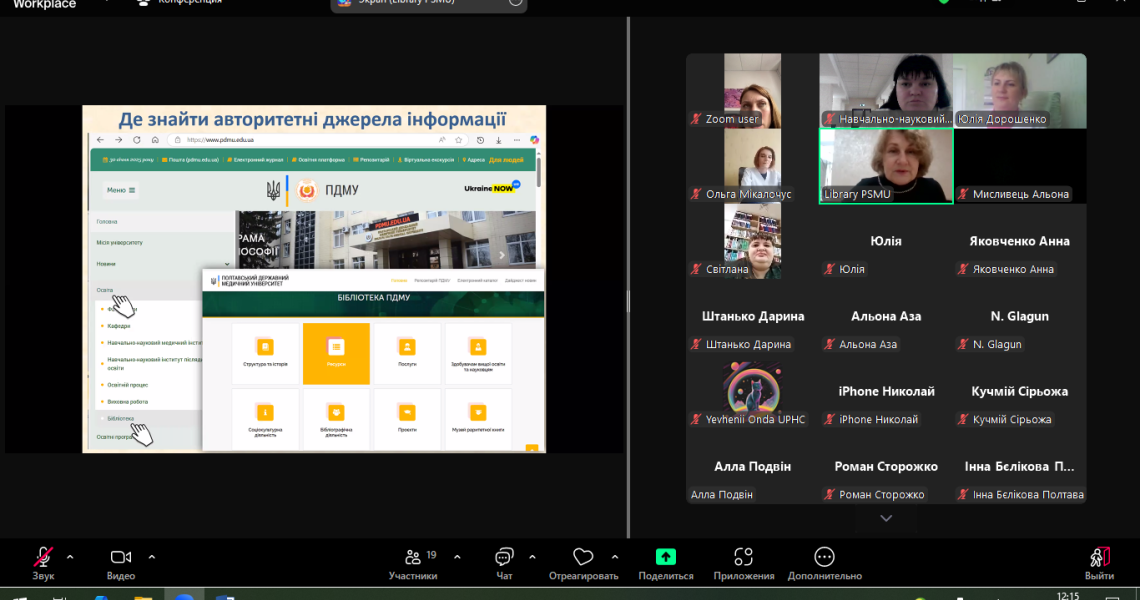Select the Алла Подвін participant tile
Image resolution: width=1140 pixels, height=600 pixels.
(752, 466)
